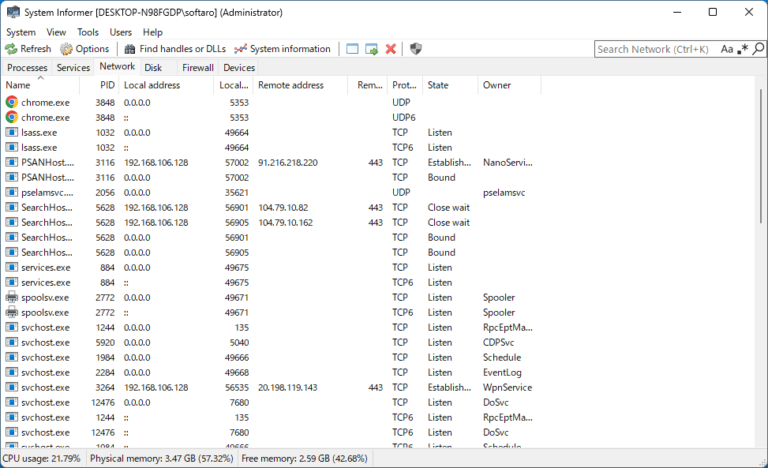Click the red X terminate icon

[x=390, y=49]
